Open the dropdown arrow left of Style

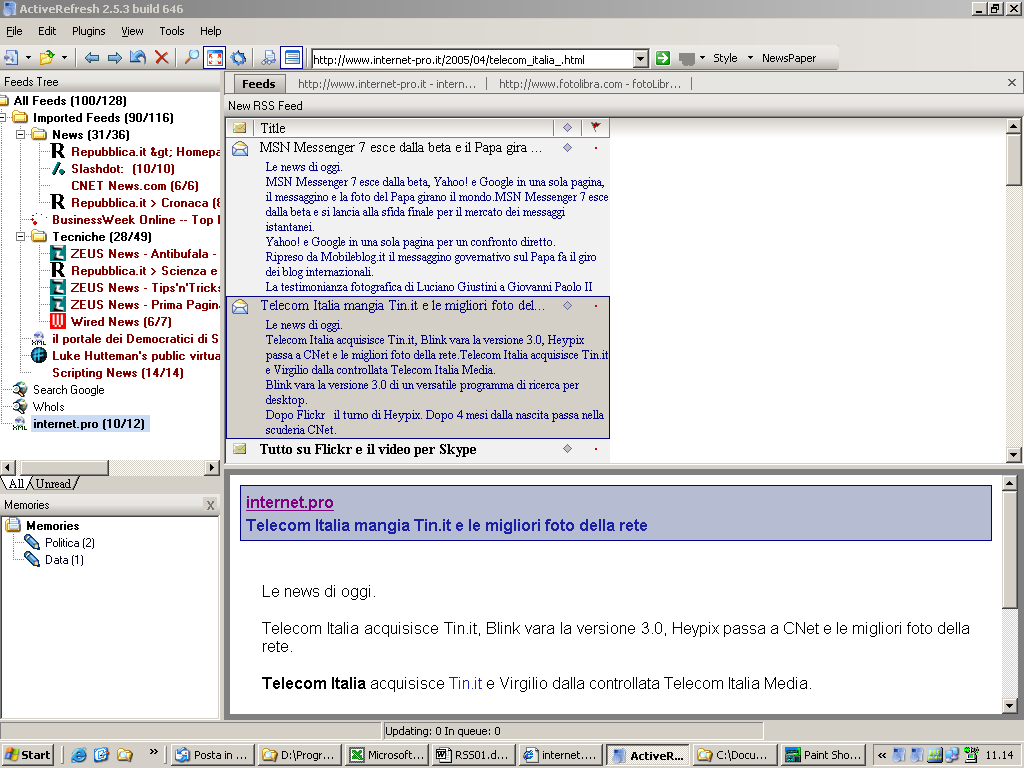[702, 58]
